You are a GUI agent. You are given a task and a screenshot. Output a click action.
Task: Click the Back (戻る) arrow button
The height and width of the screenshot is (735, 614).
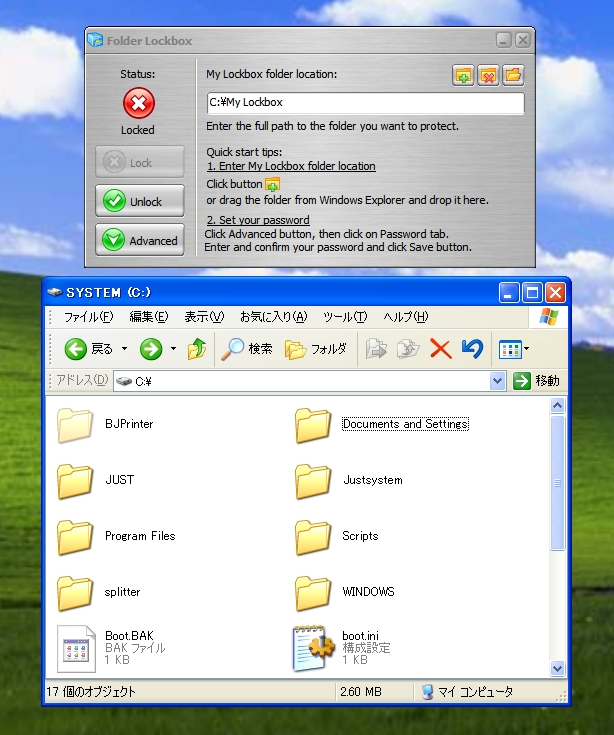click(x=88, y=349)
